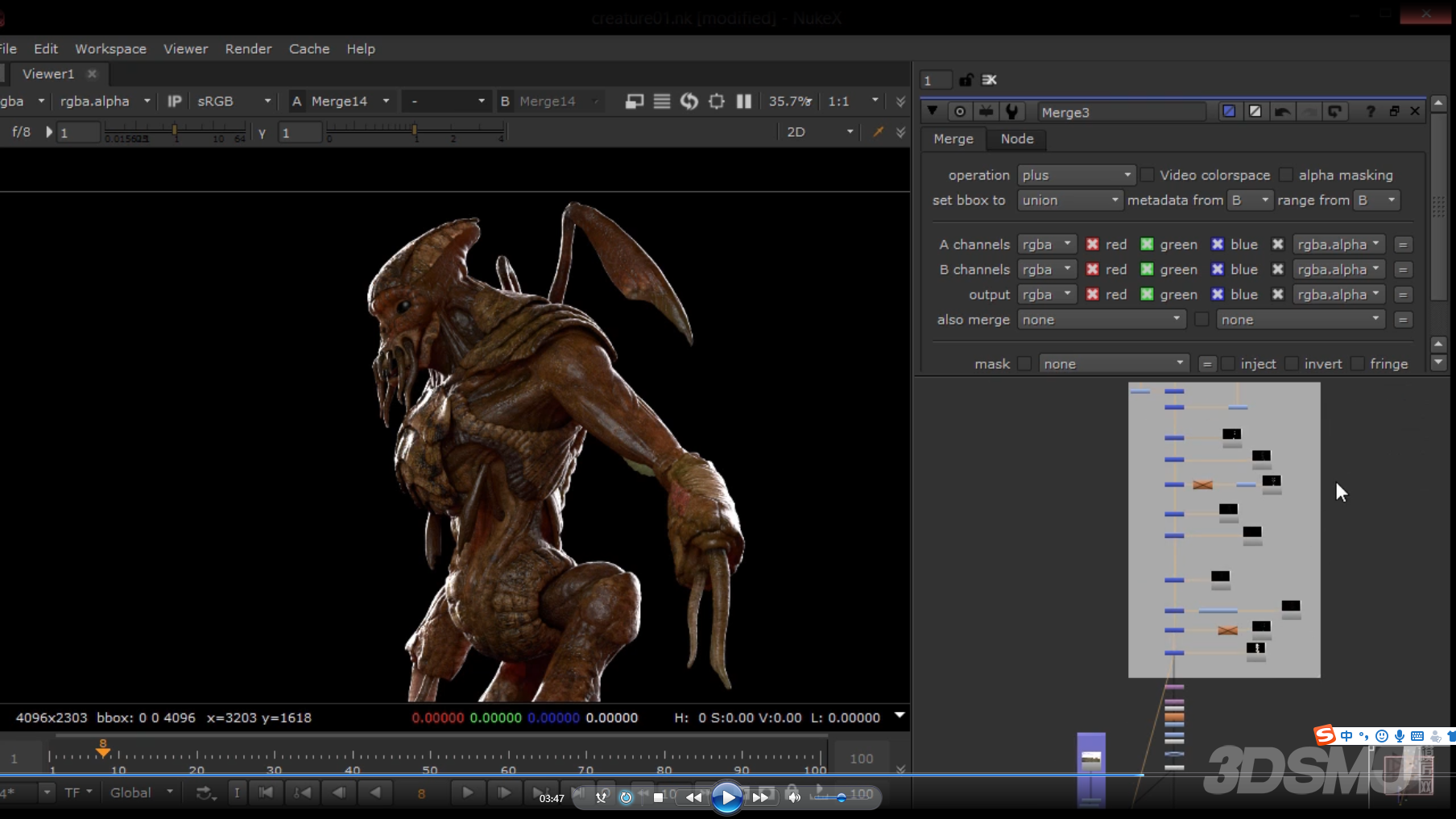Open the 2D view mode dropdown
The width and height of the screenshot is (1456, 819).
point(820,132)
